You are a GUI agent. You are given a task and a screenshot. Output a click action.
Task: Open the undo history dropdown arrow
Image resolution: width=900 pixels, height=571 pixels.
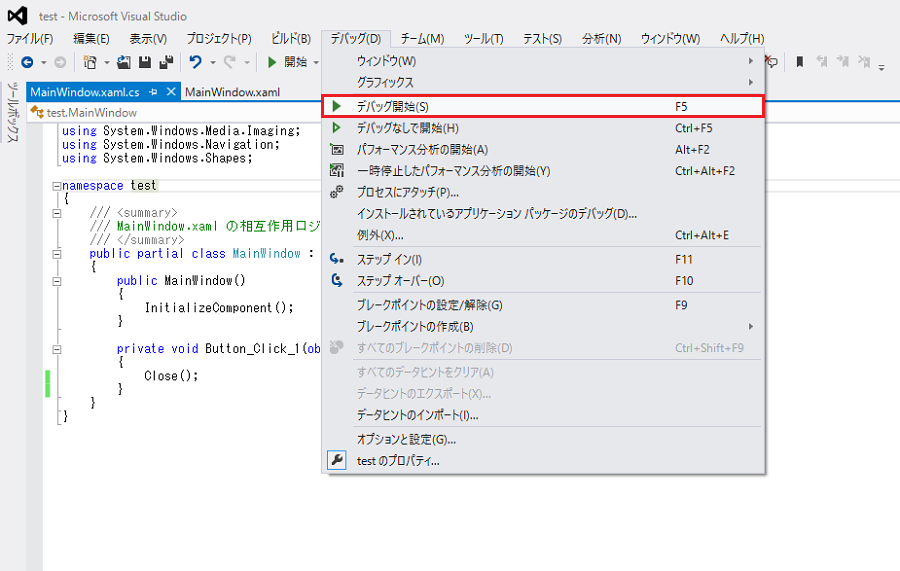coord(212,62)
